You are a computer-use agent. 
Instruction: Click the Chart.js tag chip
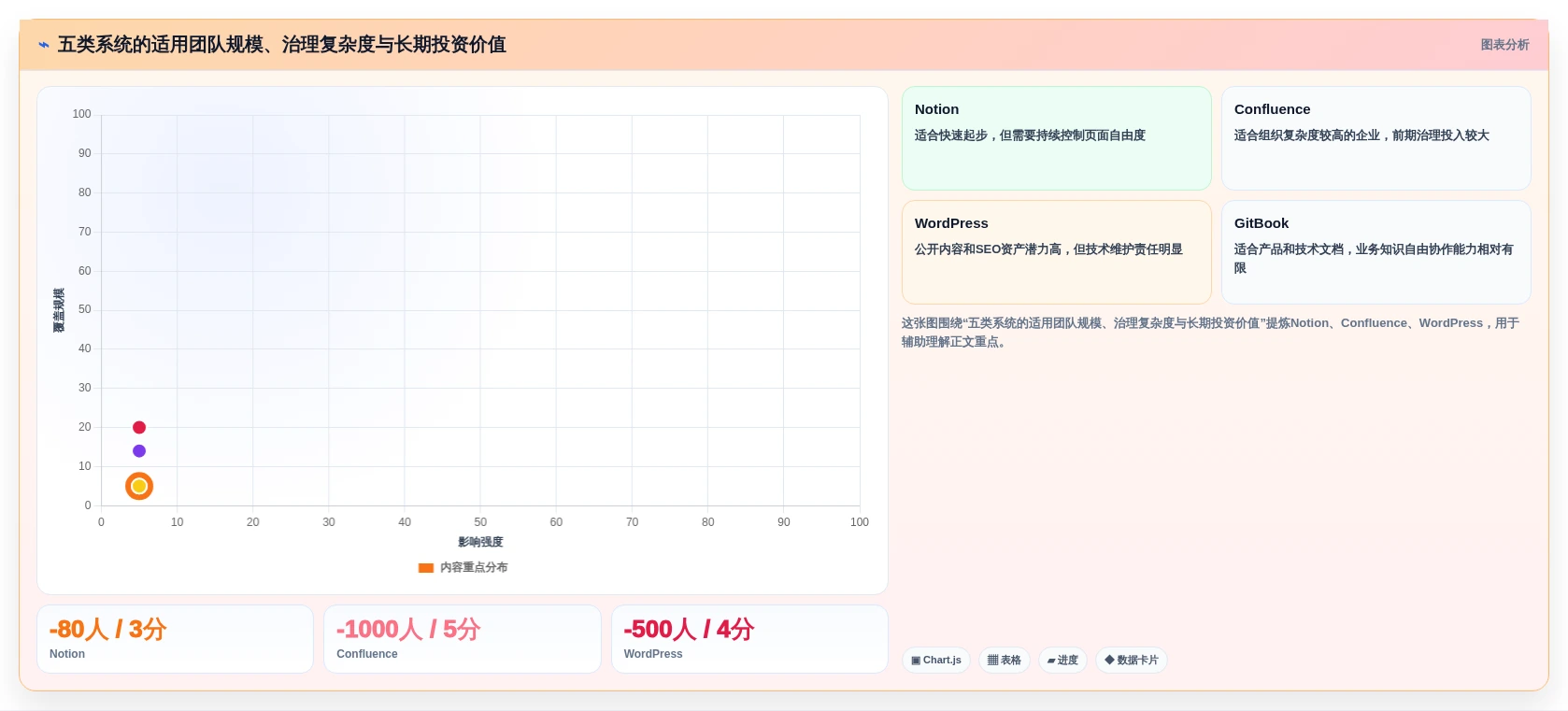(936, 660)
